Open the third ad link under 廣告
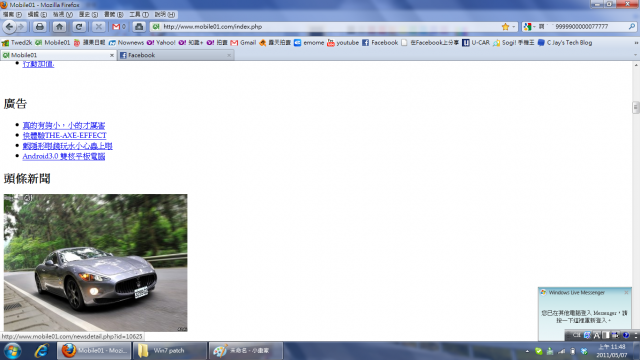The height and width of the screenshot is (360, 640). [67, 146]
